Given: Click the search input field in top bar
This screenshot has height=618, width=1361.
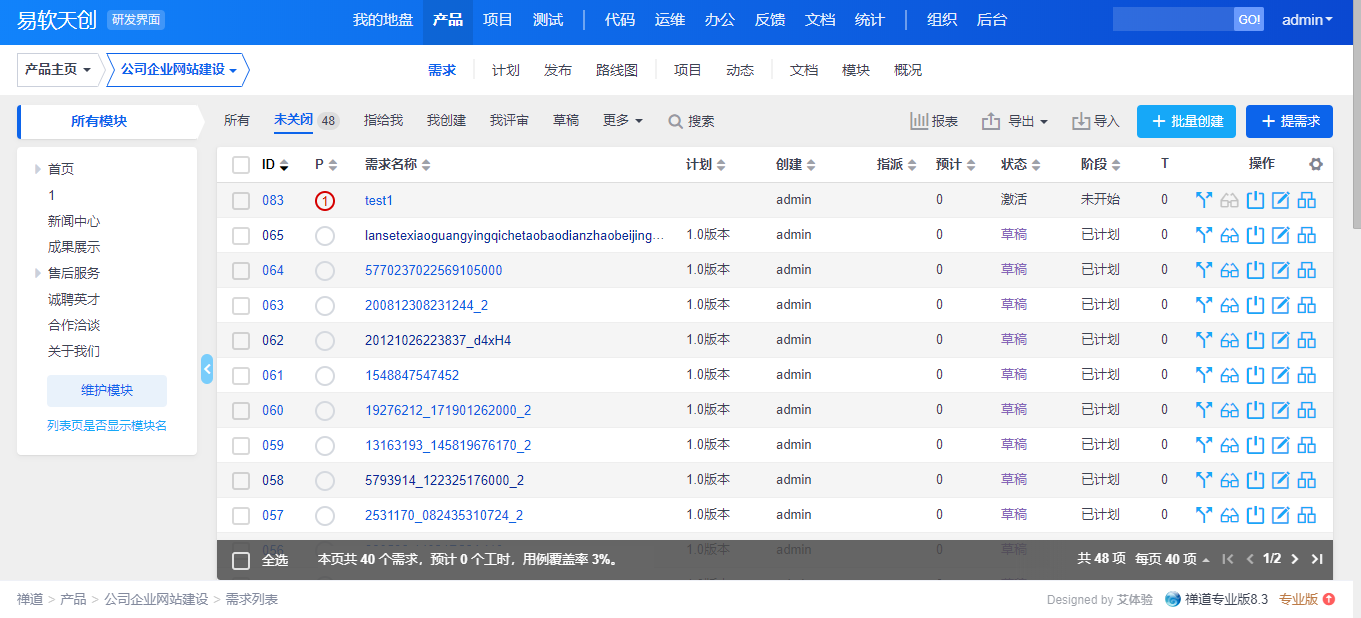Looking at the screenshot, I should (x=1172, y=20).
